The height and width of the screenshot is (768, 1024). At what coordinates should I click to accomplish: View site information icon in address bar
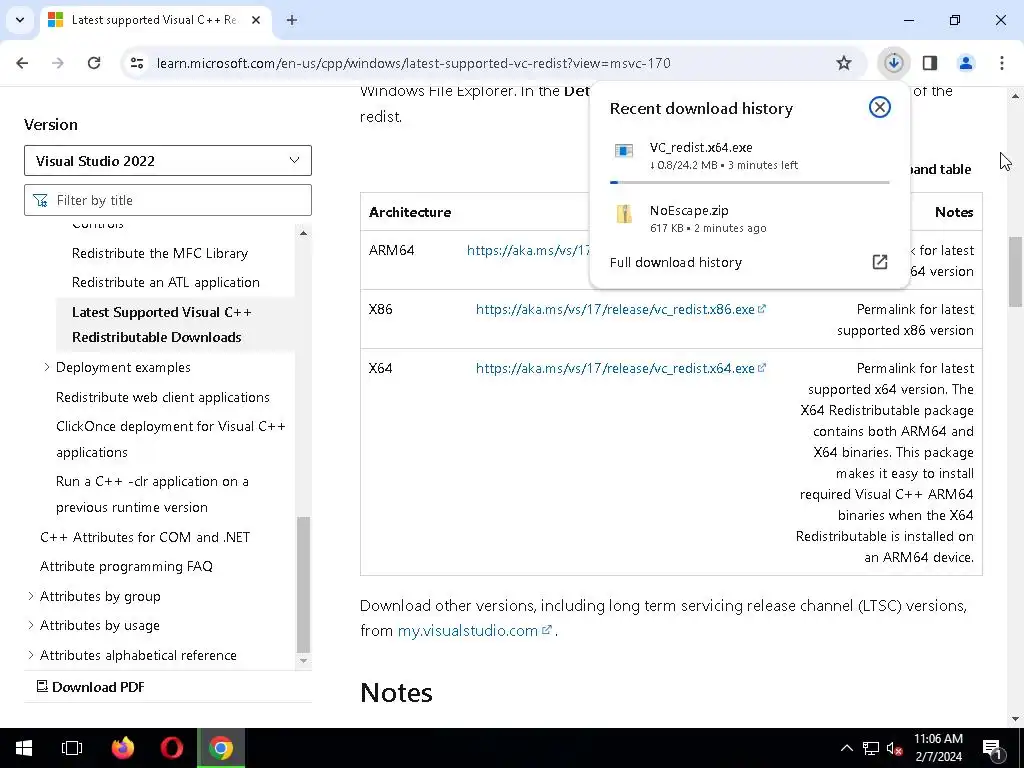137,63
